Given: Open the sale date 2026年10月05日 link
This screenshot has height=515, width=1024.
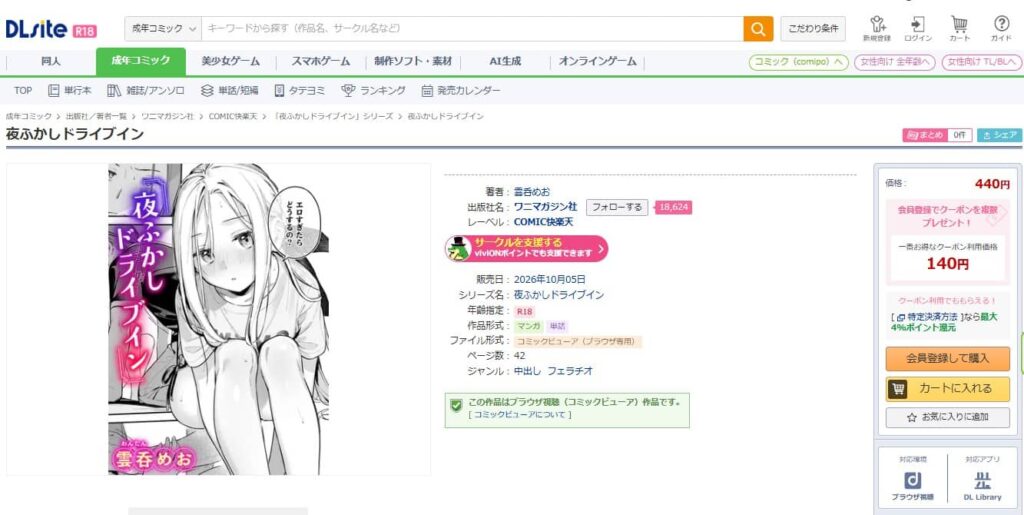Looking at the screenshot, I should click(x=549, y=279).
